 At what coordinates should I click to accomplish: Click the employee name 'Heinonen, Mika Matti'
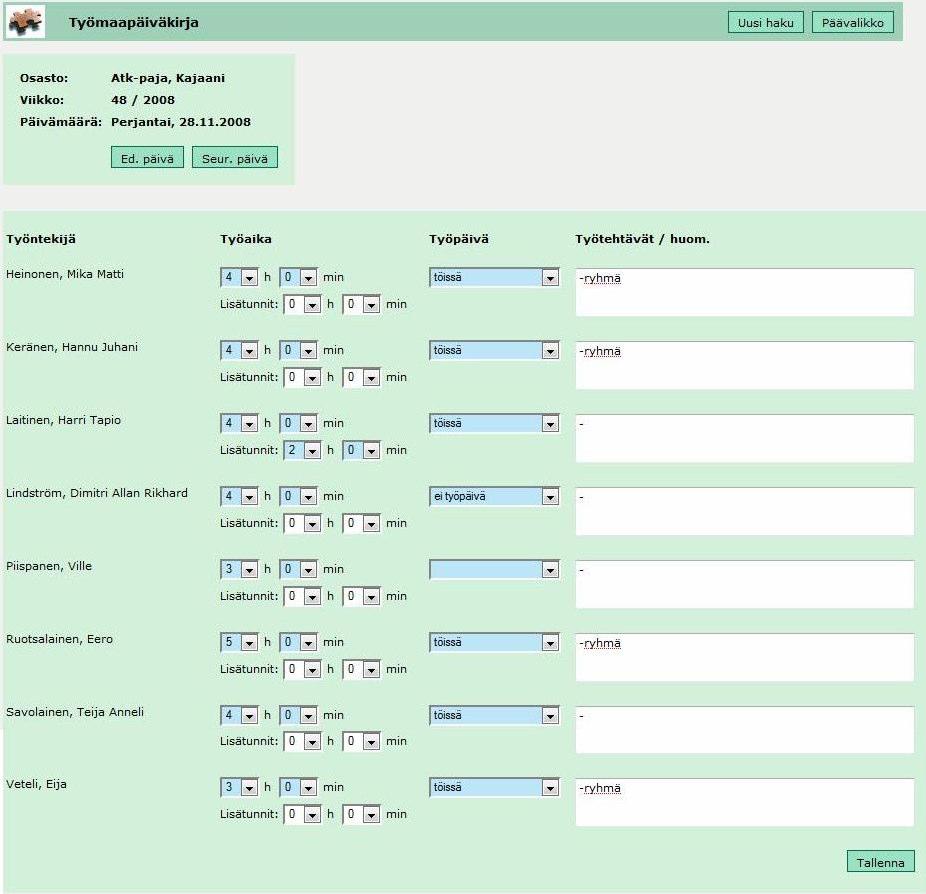[x=65, y=274]
